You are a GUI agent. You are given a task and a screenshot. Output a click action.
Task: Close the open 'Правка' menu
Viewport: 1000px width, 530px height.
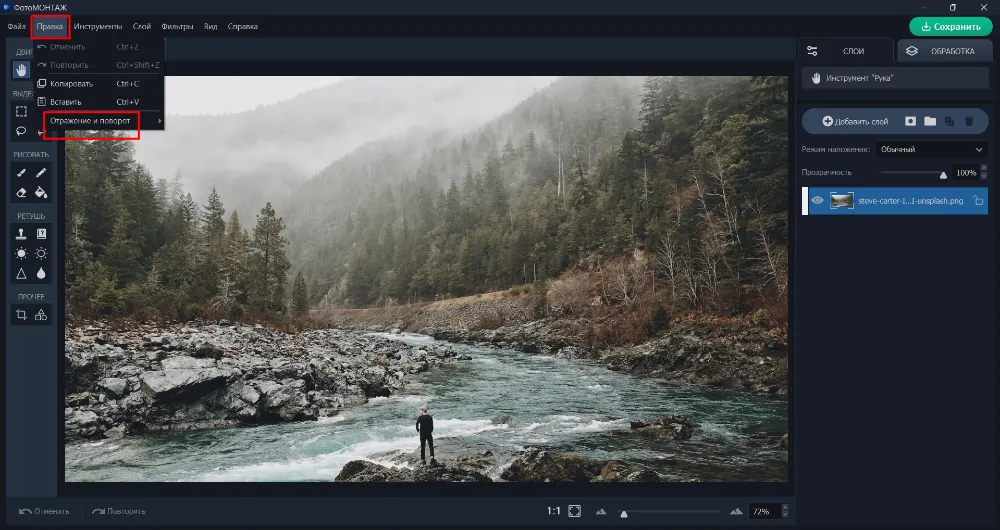tap(50, 27)
